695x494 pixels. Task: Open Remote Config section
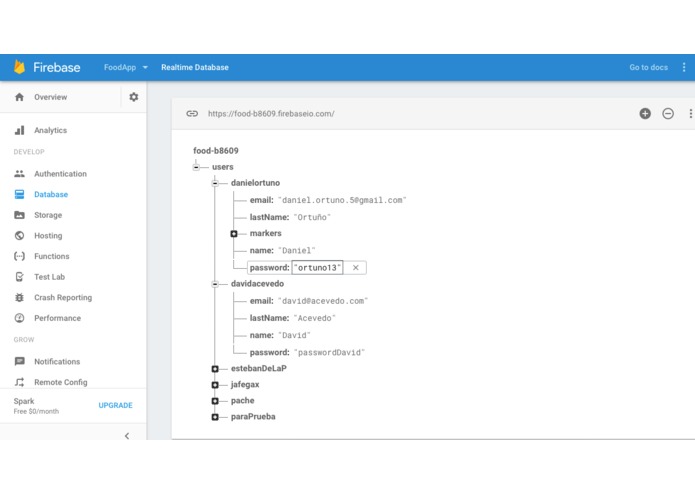(60, 382)
